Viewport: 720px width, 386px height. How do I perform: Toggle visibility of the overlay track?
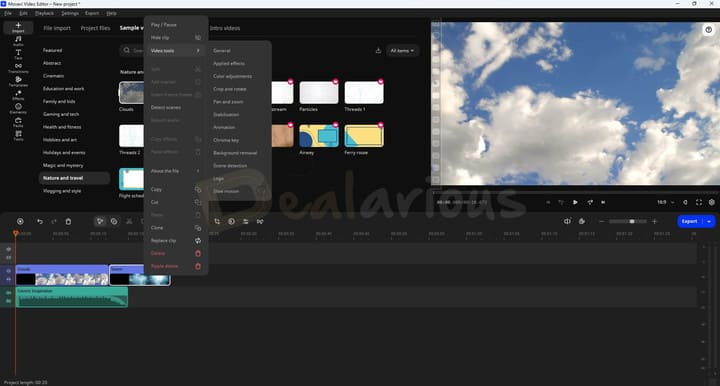8,249
